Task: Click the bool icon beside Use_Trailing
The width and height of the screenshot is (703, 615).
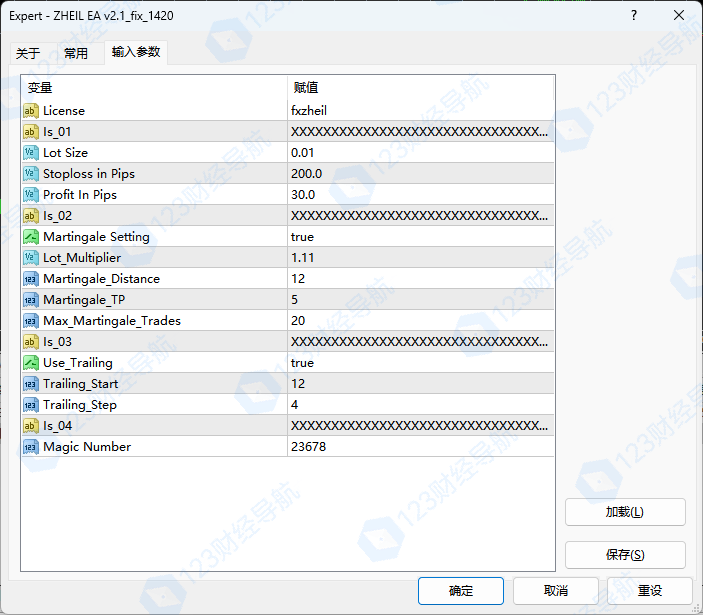Action: 30,363
